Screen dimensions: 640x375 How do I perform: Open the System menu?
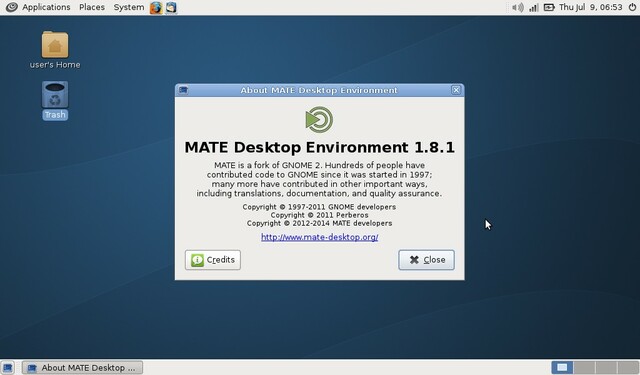click(x=129, y=7)
